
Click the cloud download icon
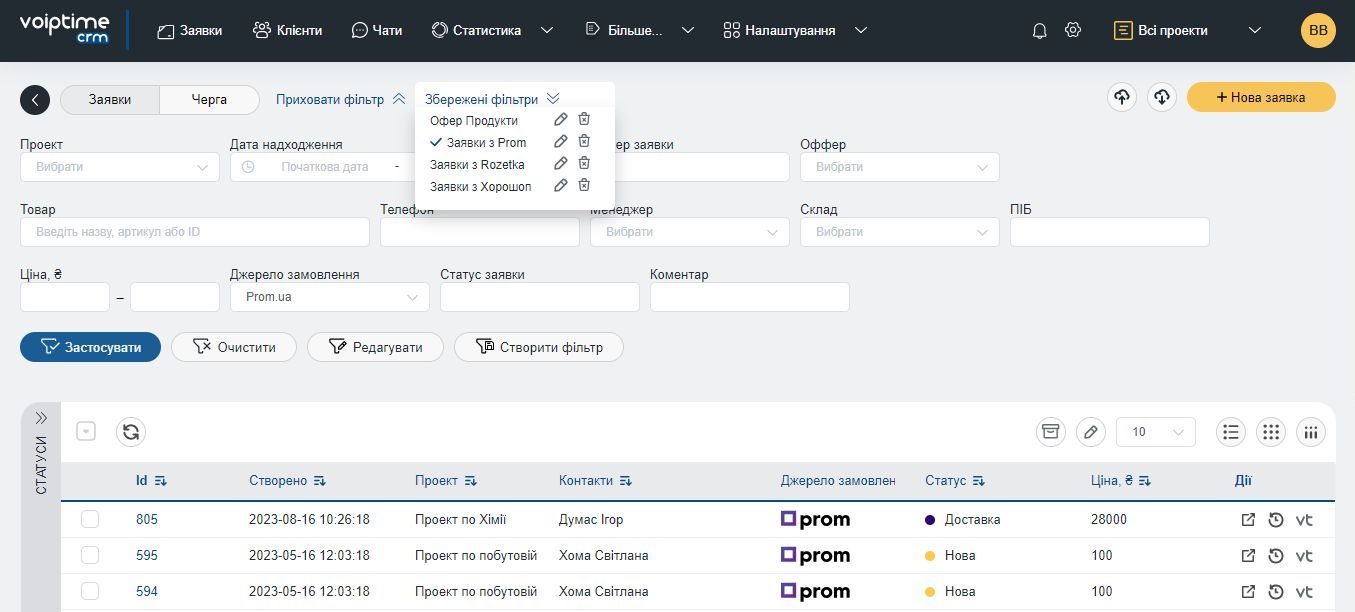pyautogui.click(x=1162, y=97)
